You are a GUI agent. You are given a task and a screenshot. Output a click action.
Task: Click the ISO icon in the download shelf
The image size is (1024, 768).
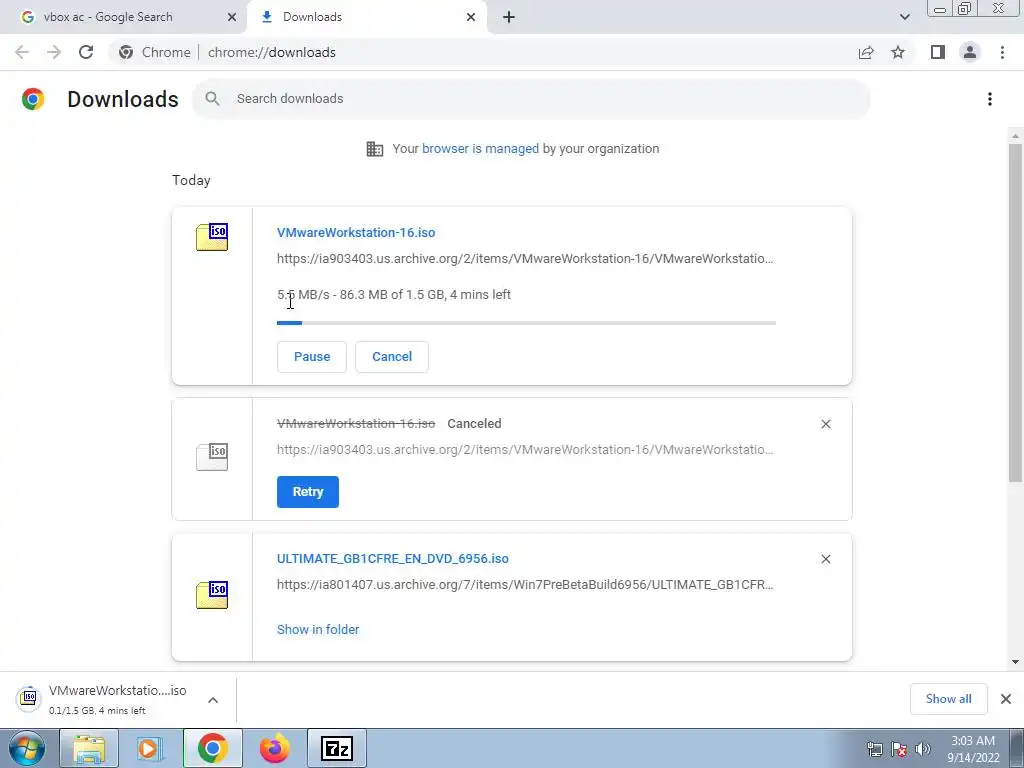[x=29, y=699]
